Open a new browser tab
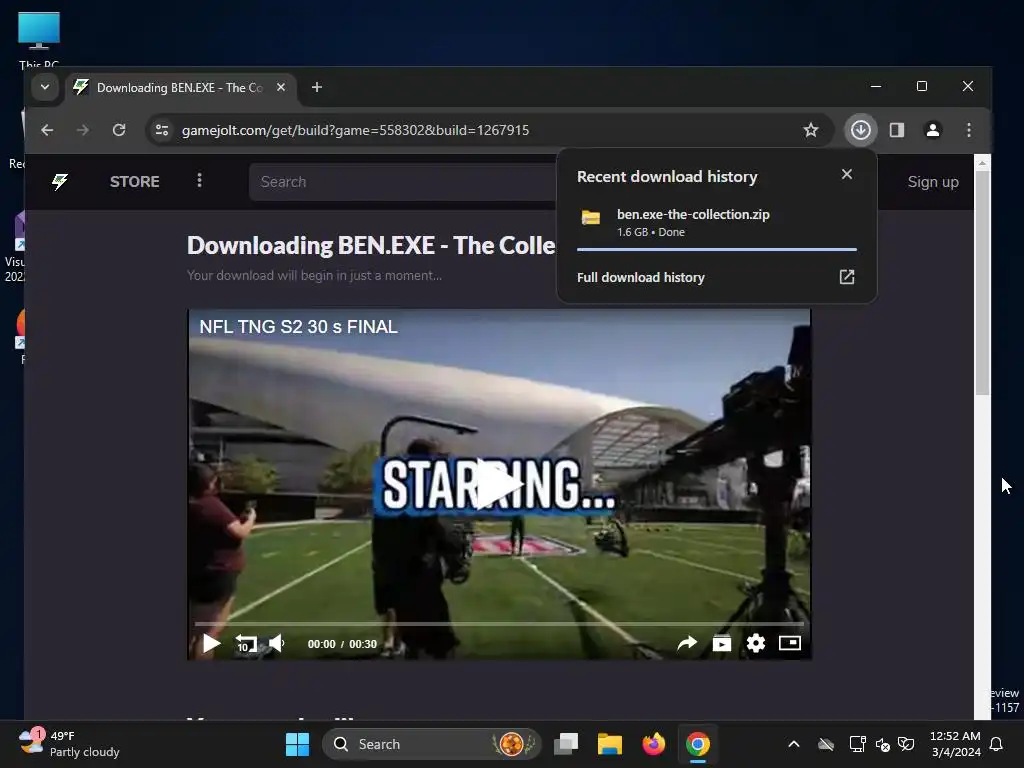The height and width of the screenshot is (768, 1024). click(x=317, y=87)
